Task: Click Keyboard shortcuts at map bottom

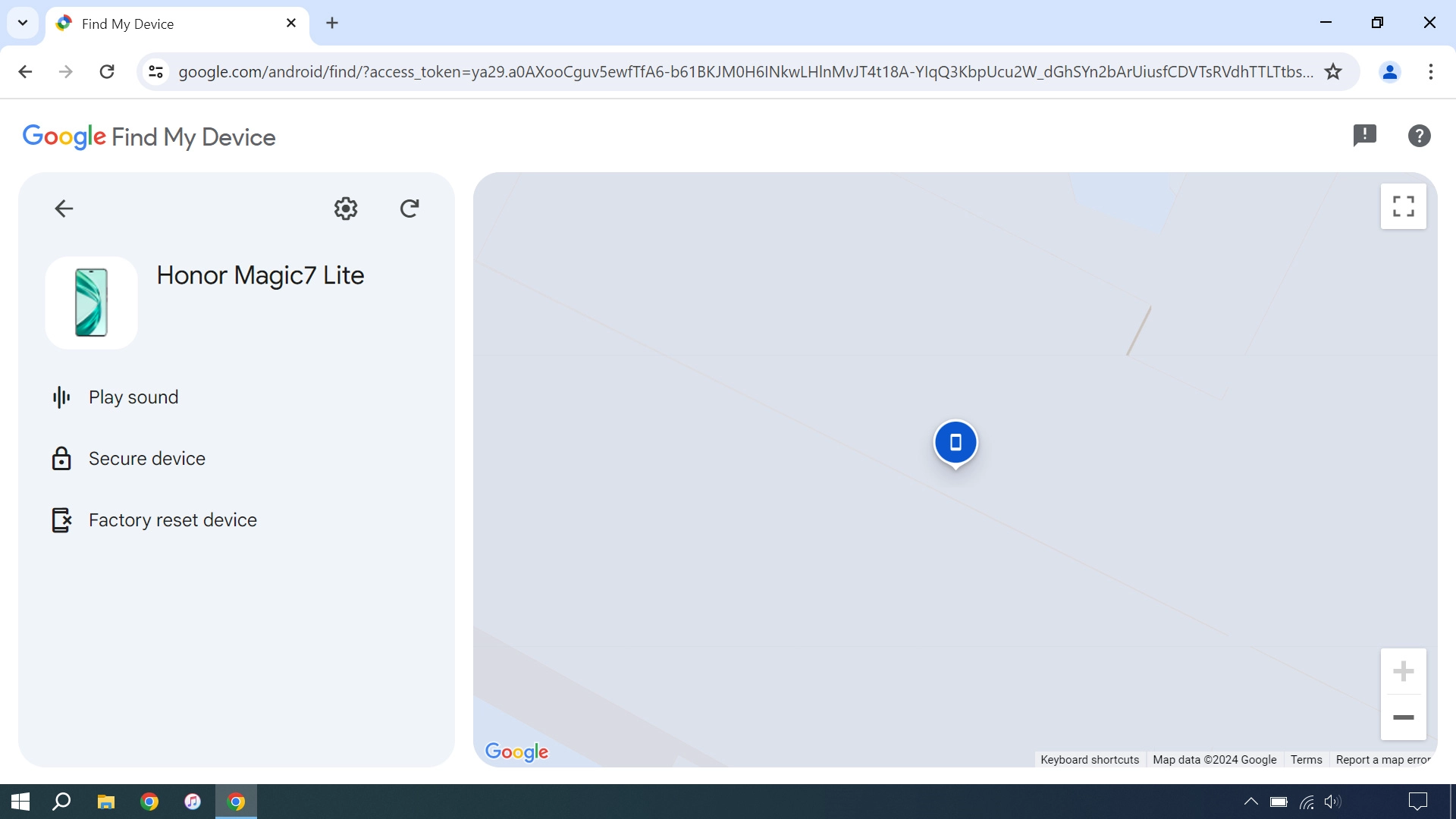Action: coord(1090,759)
